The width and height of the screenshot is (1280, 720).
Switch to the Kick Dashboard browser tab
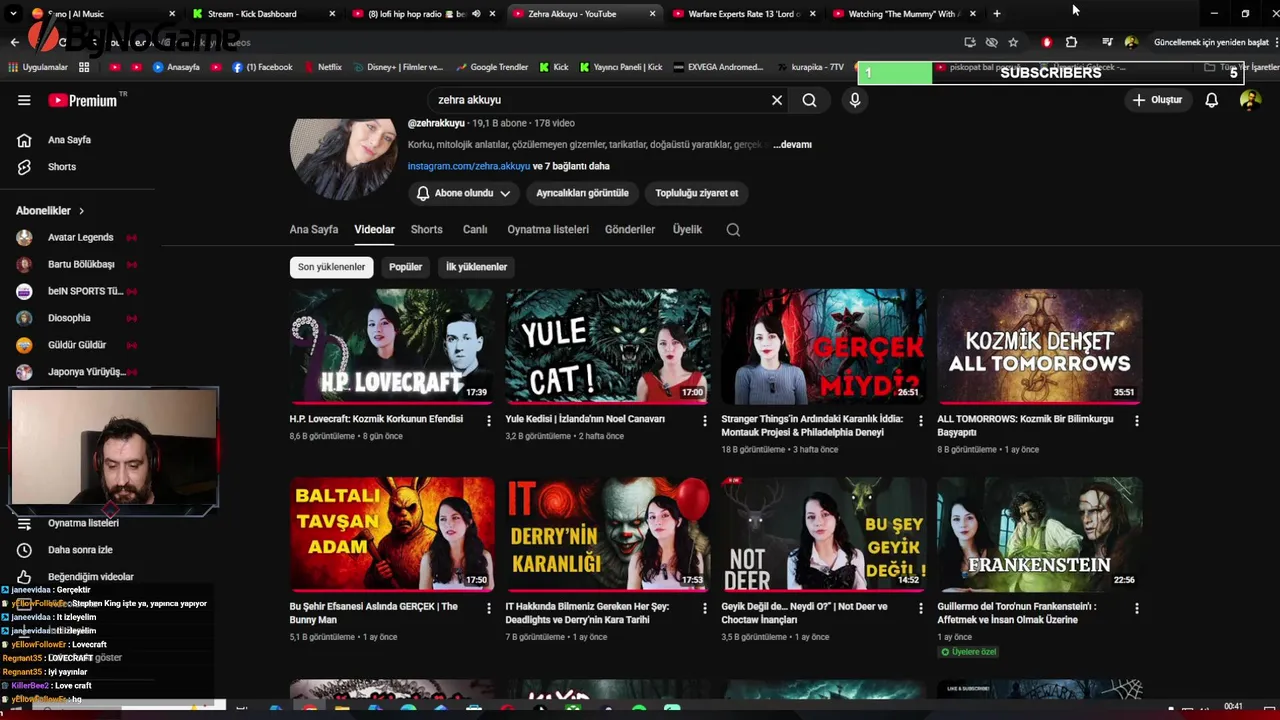click(x=262, y=14)
